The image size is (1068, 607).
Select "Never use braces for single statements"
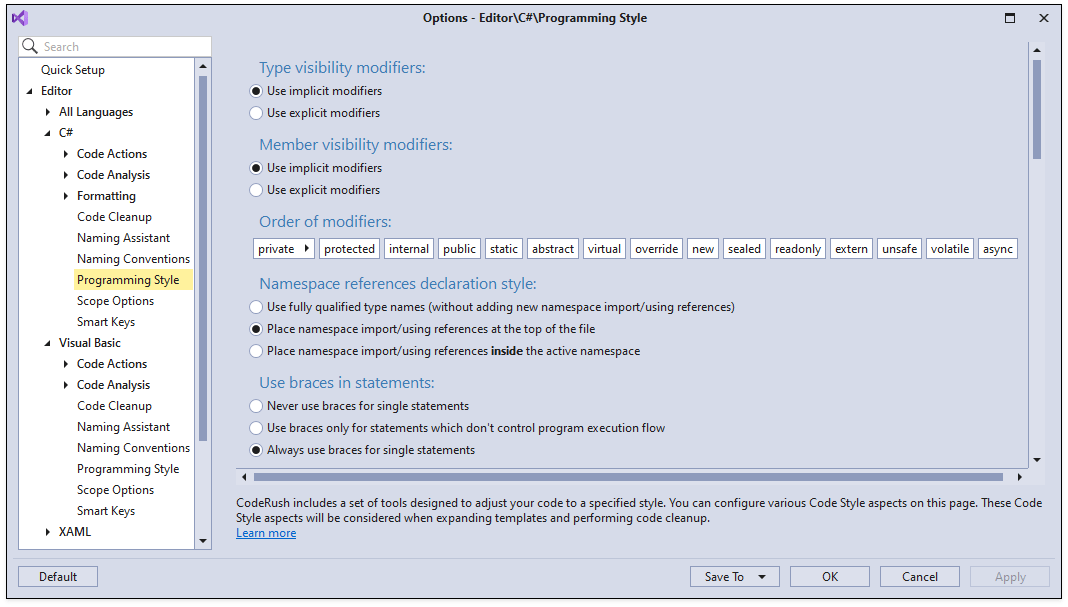[256, 406]
